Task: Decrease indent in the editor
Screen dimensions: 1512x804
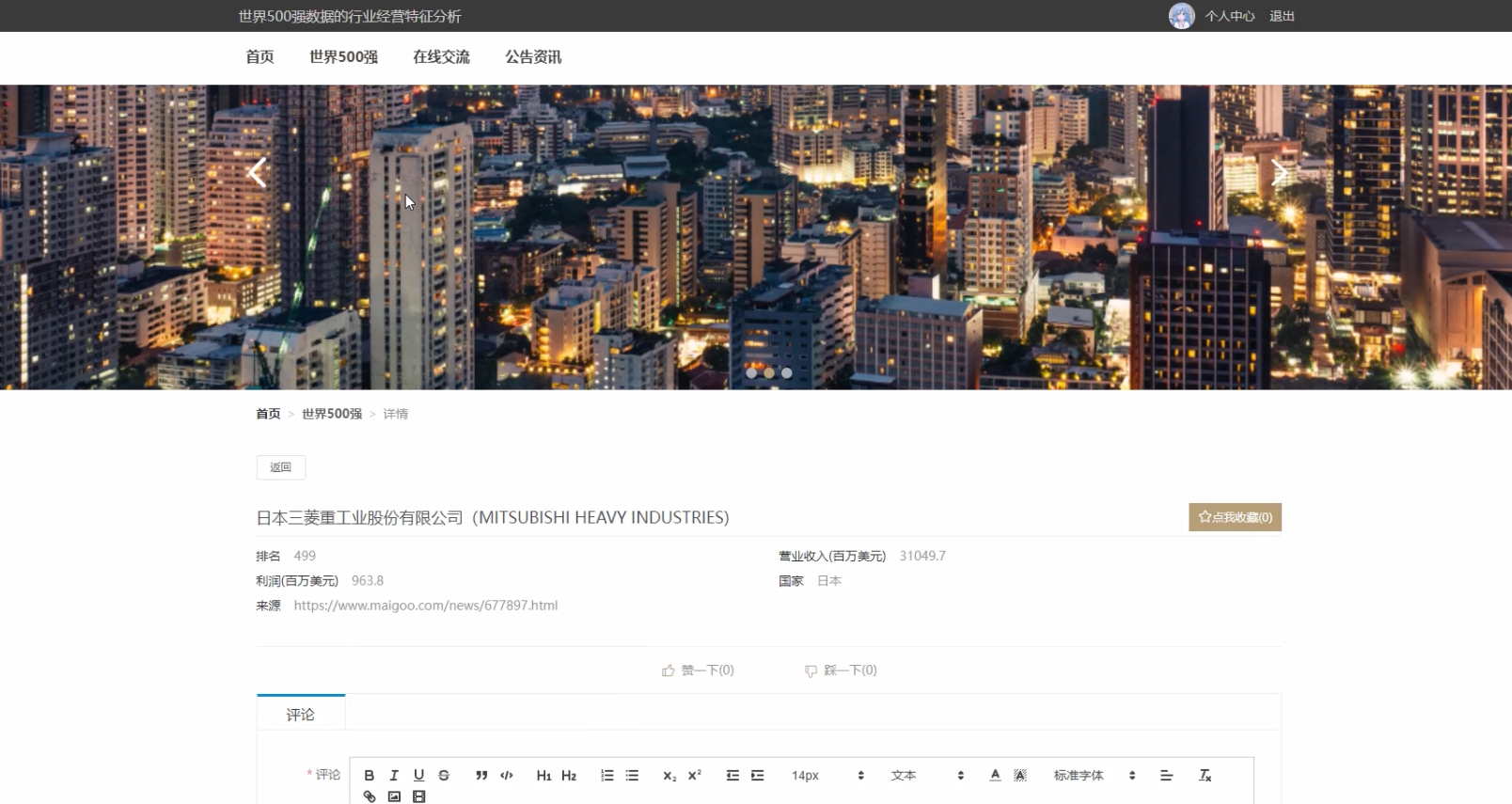Action: (732, 776)
